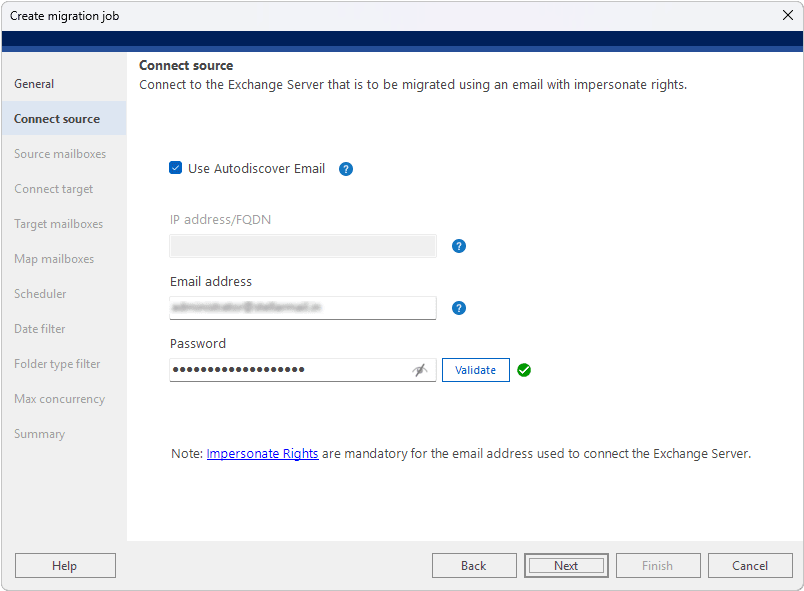This screenshot has height=591, width=804.
Task: Click the green validation success checkmark
Action: pos(524,370)
